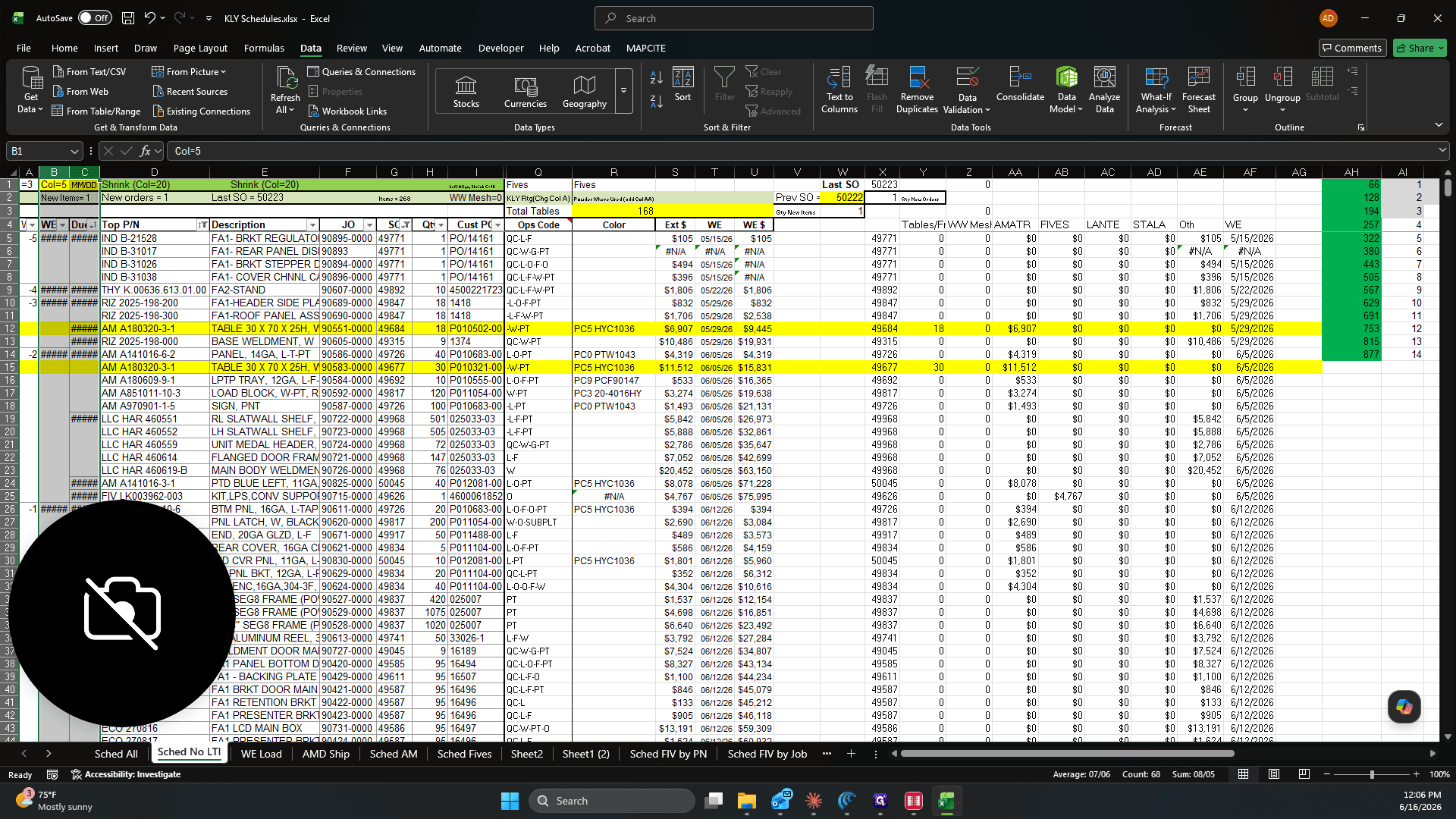The width and height of the screenshot is (1456, 819).
Task: Select Currencies data type
Action: tap(525, 92)
